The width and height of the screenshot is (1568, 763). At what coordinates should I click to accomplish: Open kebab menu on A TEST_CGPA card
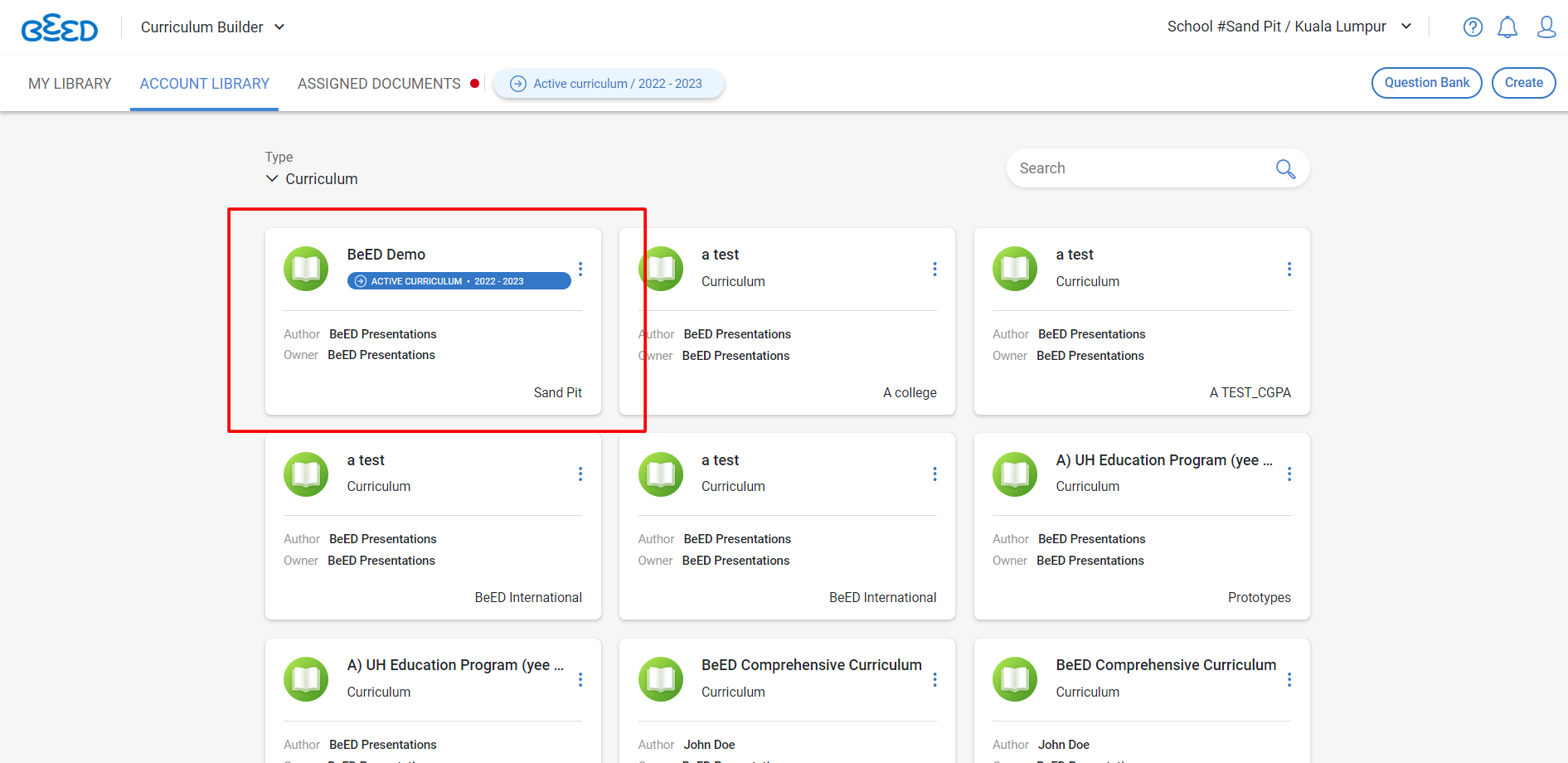(1289, 269)
